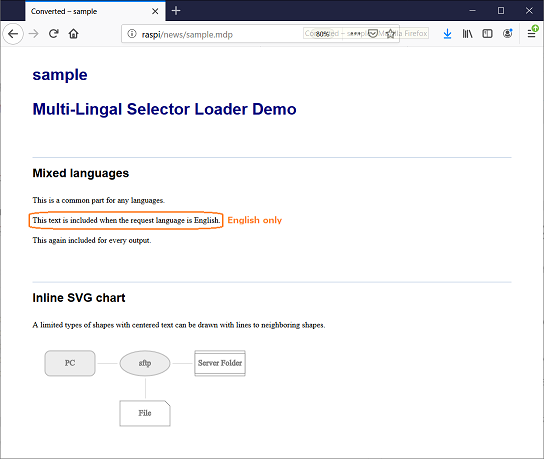Open a new tab with plus button

coord(176,11)
